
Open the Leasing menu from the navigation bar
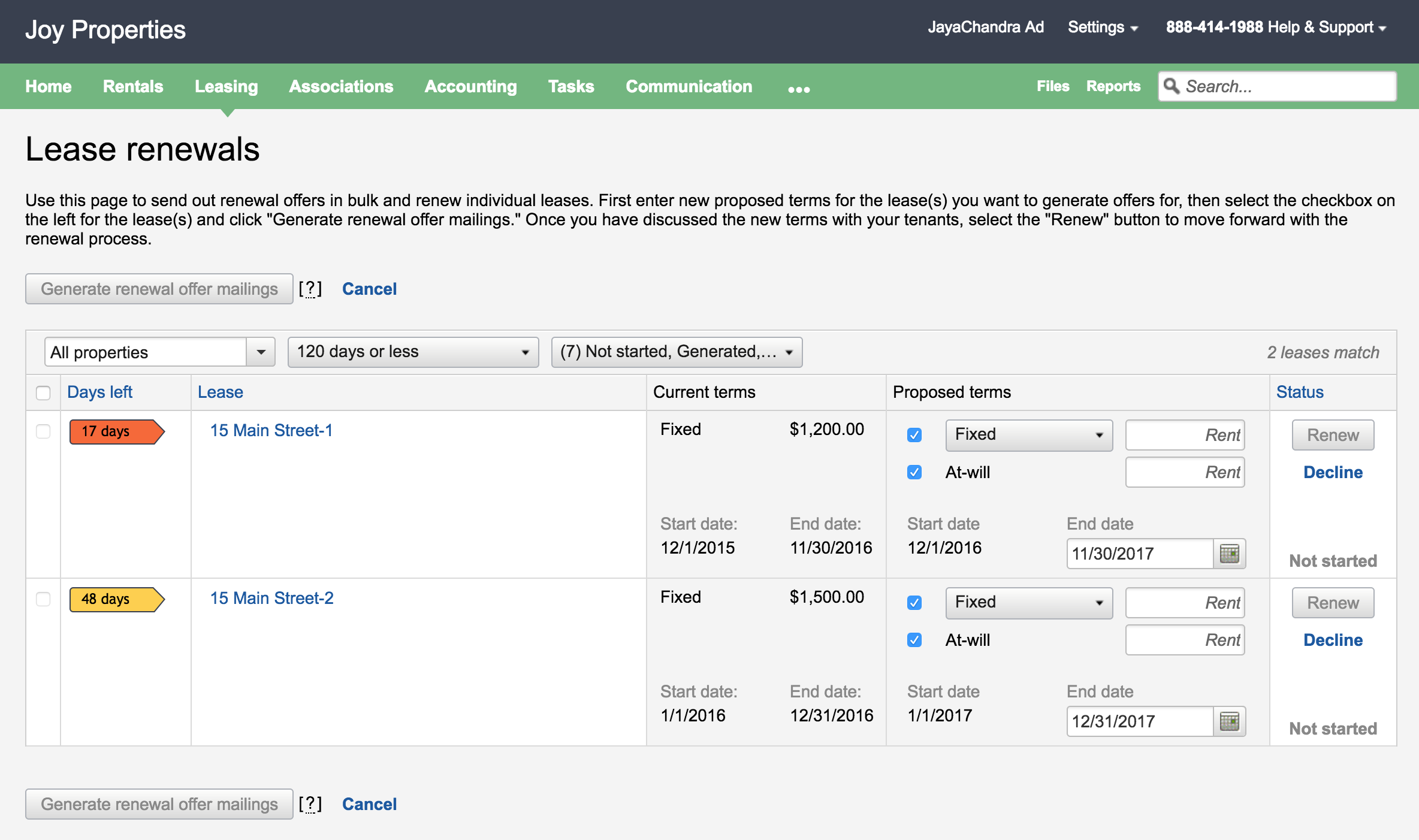pyautogui.click(x=225, y=86)
